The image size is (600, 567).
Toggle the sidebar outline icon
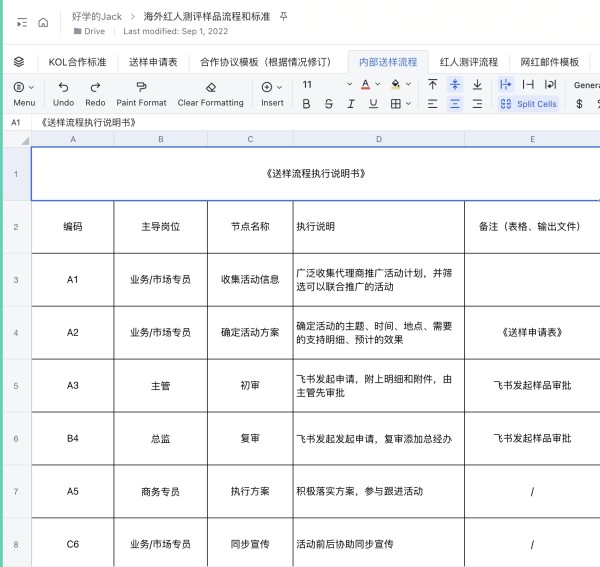pos(22,23)
